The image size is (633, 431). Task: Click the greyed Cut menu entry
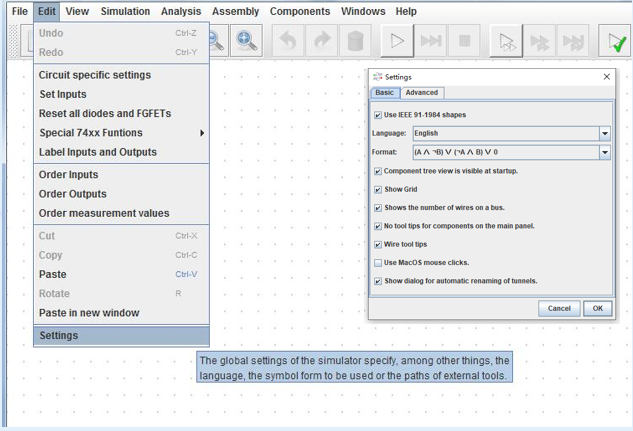pos(121,236)
